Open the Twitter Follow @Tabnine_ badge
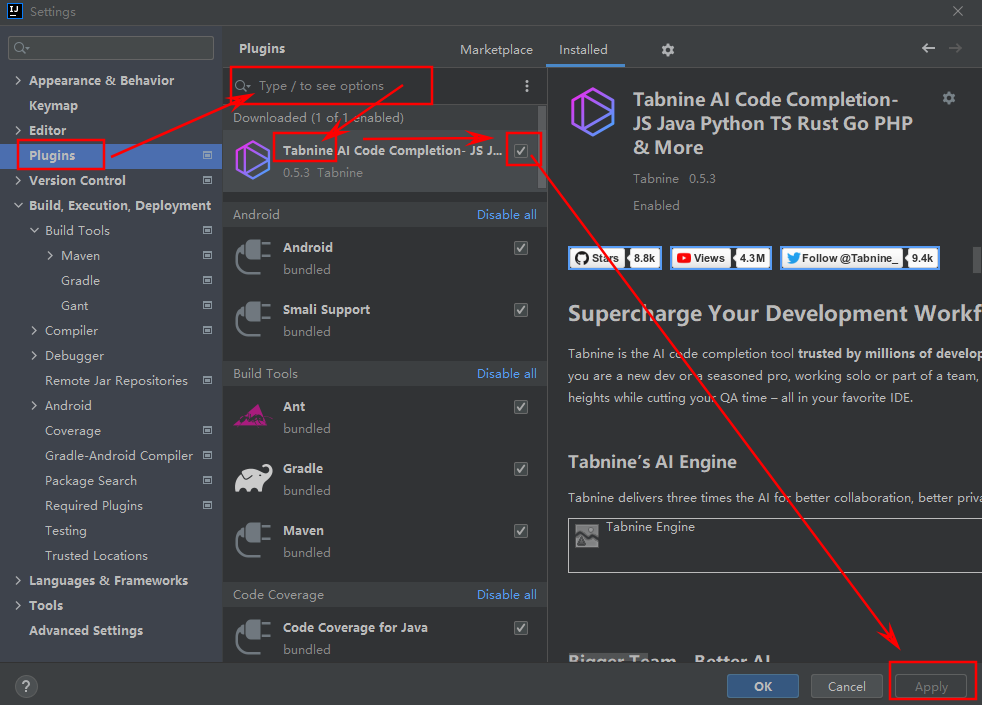This screenshot has height=705, width=982. (x=859, y=258)
